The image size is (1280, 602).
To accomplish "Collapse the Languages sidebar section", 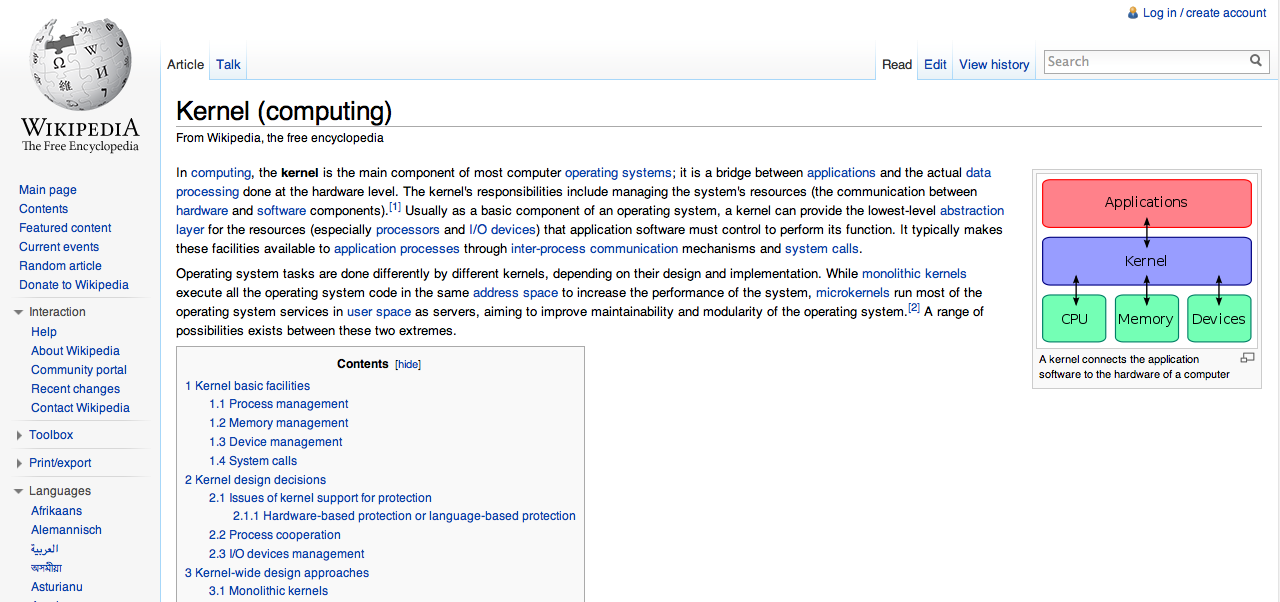I will (x=19, y=491).
